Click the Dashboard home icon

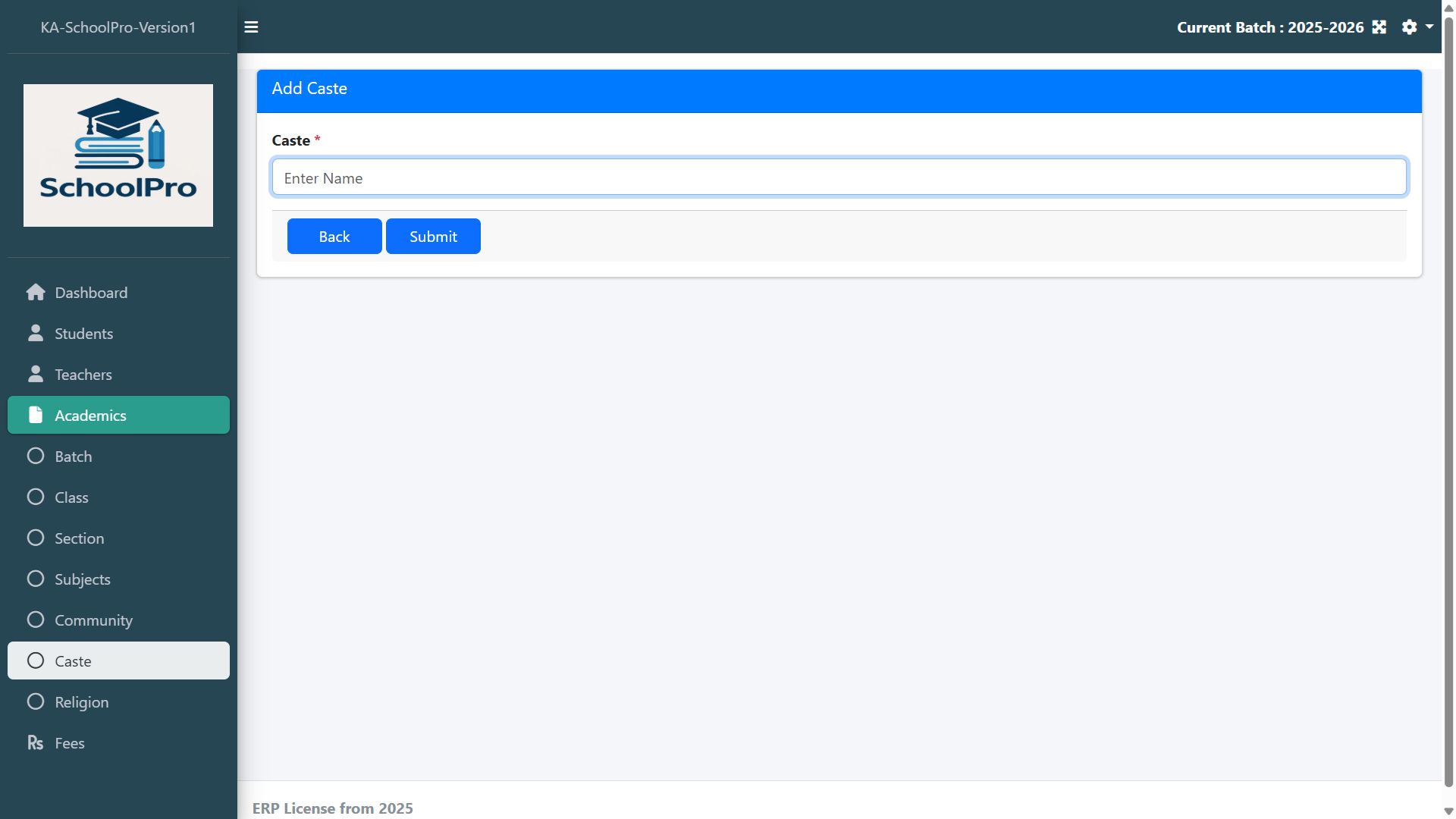coord(36,293)
